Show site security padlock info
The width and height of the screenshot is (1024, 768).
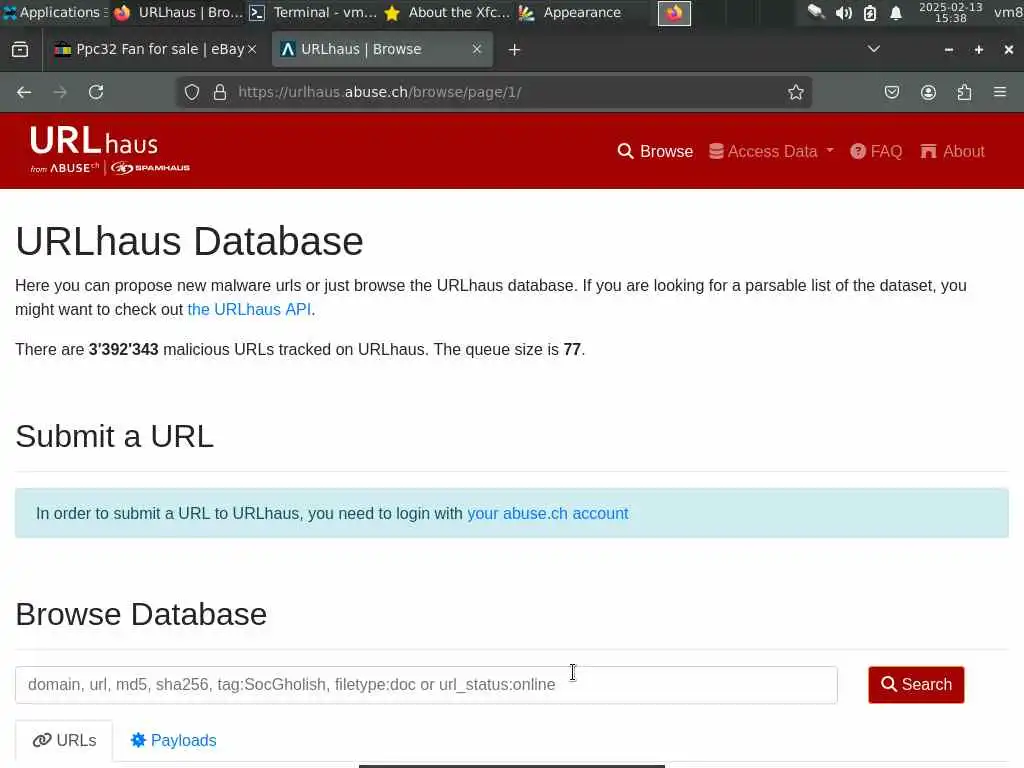click(x=220, y=92)
